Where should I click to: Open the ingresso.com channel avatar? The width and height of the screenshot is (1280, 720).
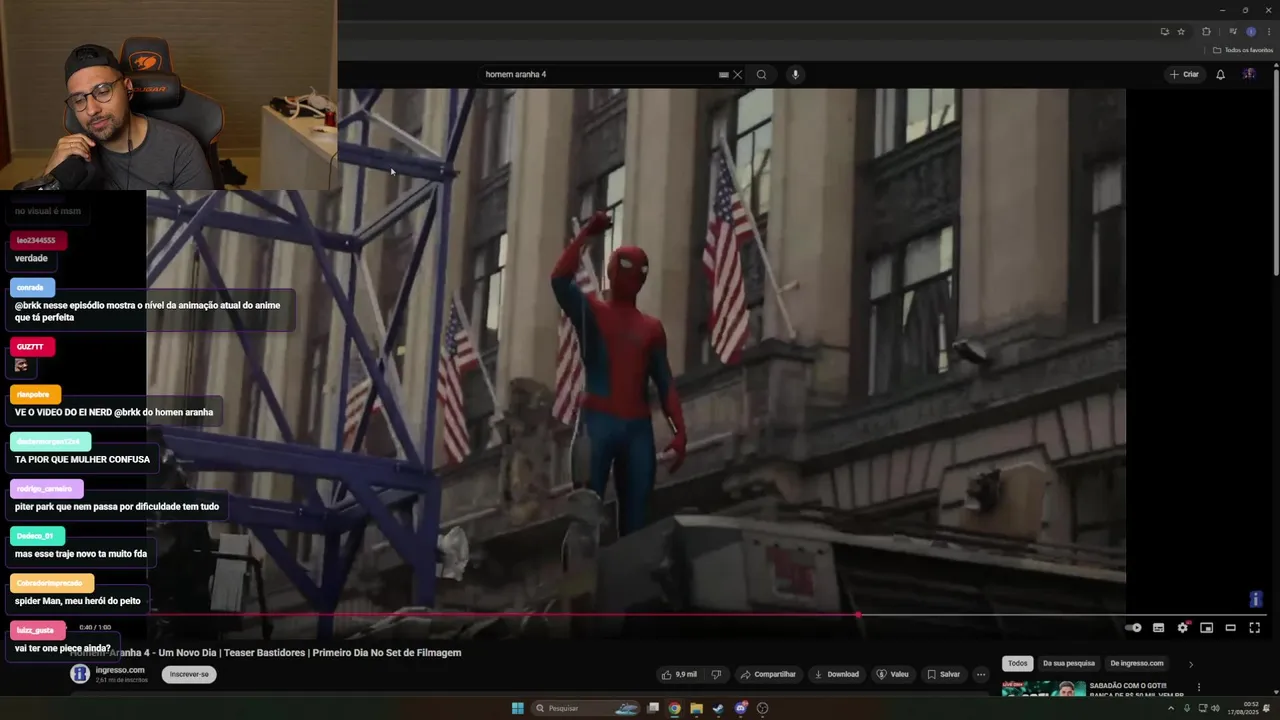79,674
